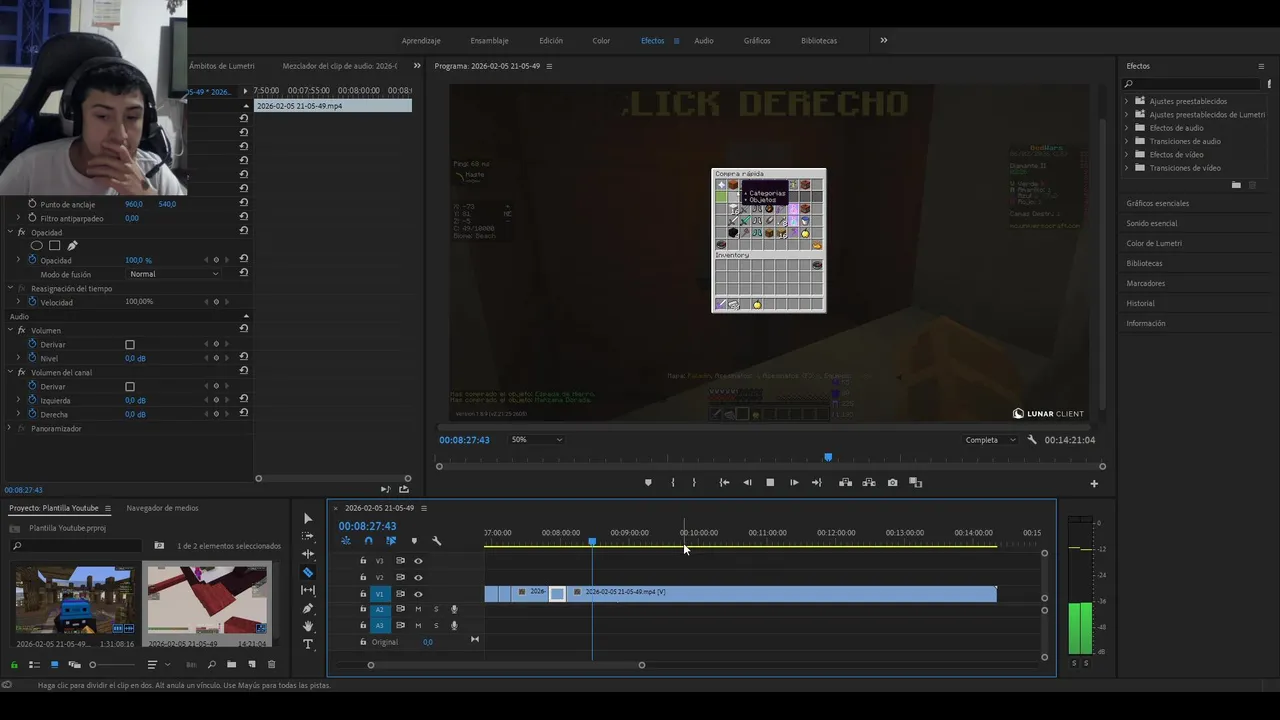Expand Ajustes preestablecidos folder
The width and height of the screenshot is (1280, 720).
1127,101
